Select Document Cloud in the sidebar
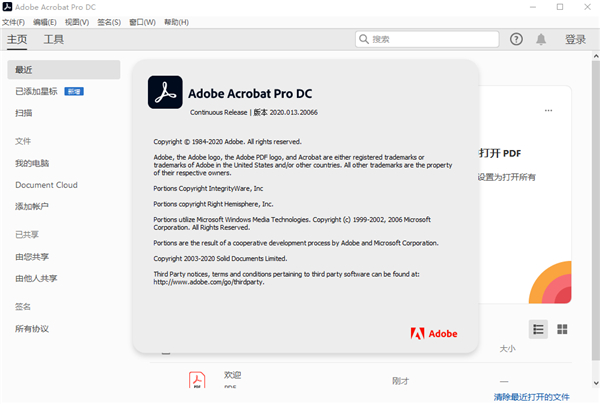The height and width of the screenshot is (404, 600). click(46, 185)
